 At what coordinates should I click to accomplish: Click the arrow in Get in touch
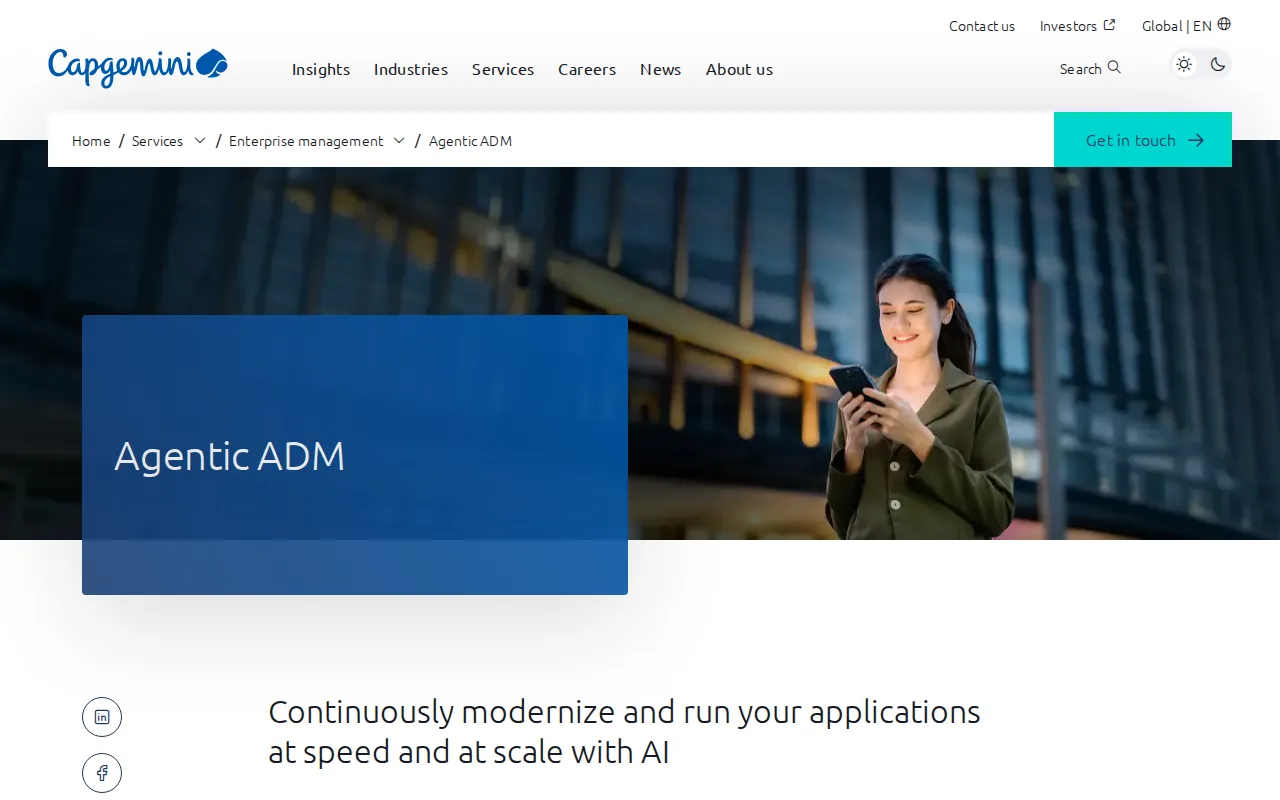(x=1196, y=140)
